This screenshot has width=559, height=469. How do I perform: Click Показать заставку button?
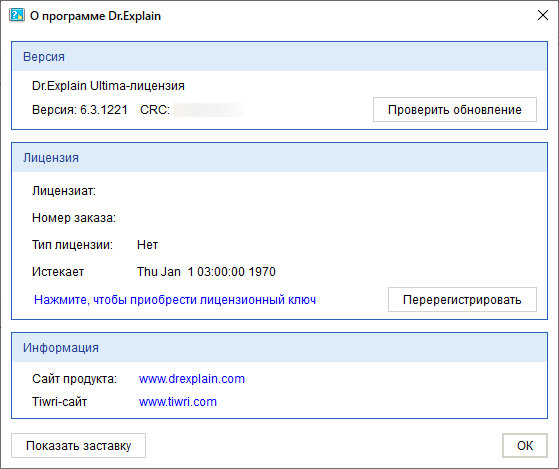tap(78, 445)
